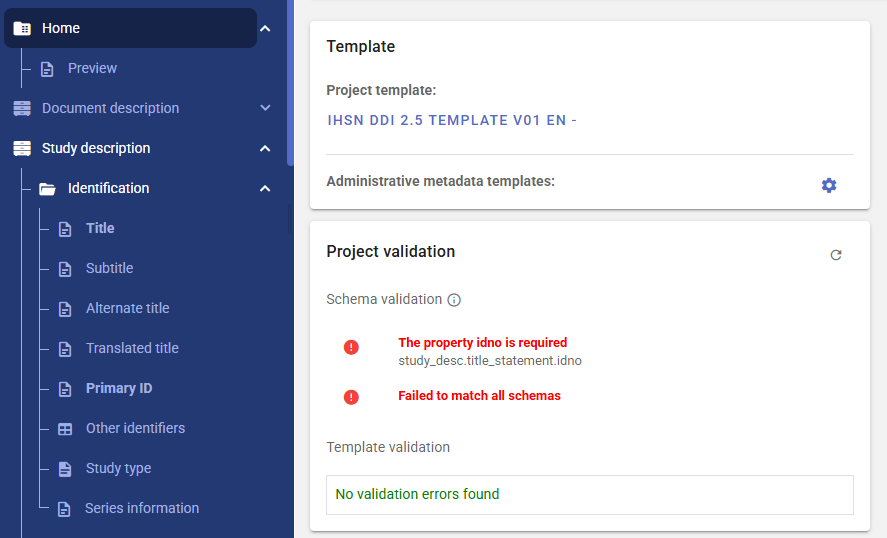
Task: Select the Title tree item
Action: [x=100, y=228]
